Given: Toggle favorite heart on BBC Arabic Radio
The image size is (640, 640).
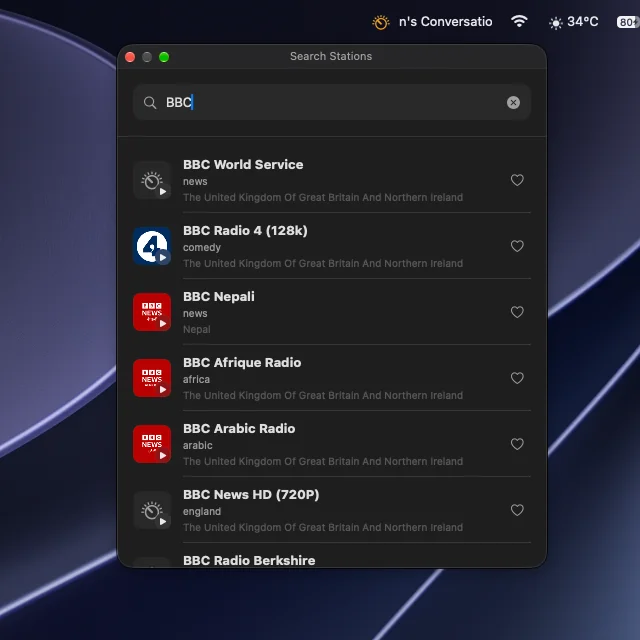Looking at the screenshot, I should pyautogui.click(x=517, y=444).
